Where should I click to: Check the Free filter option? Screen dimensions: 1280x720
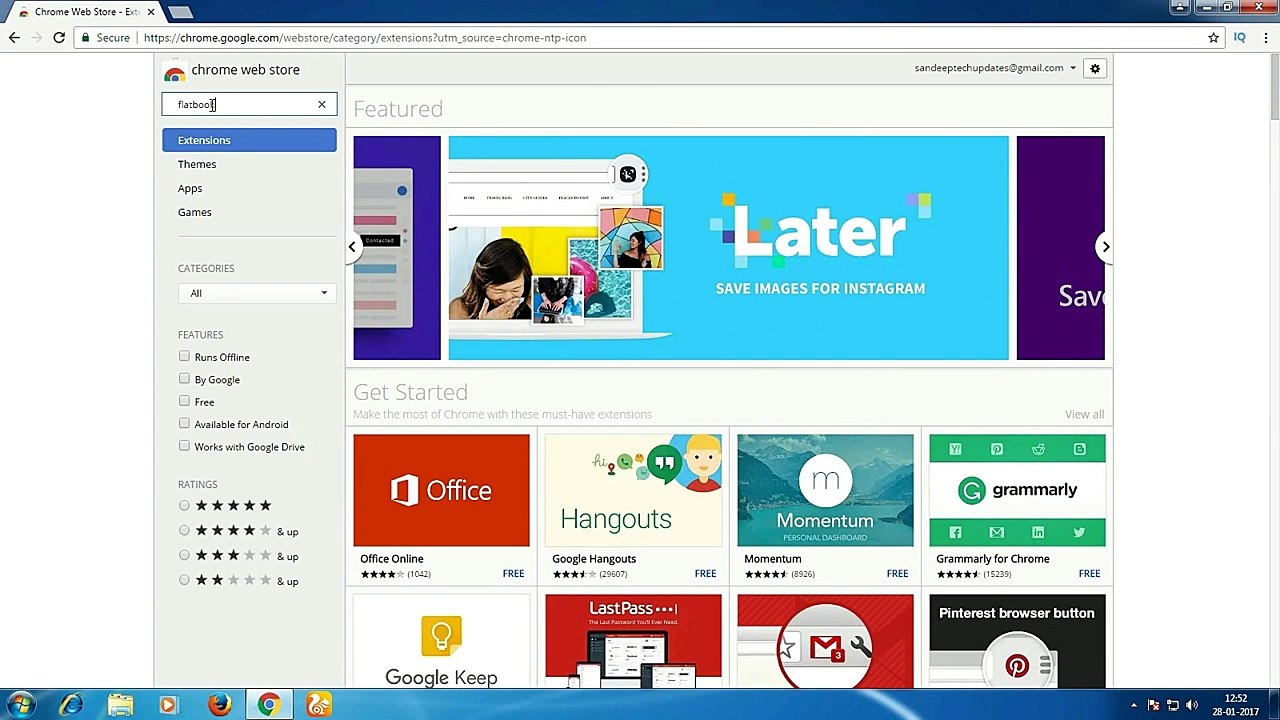click(x=184, y=401)
